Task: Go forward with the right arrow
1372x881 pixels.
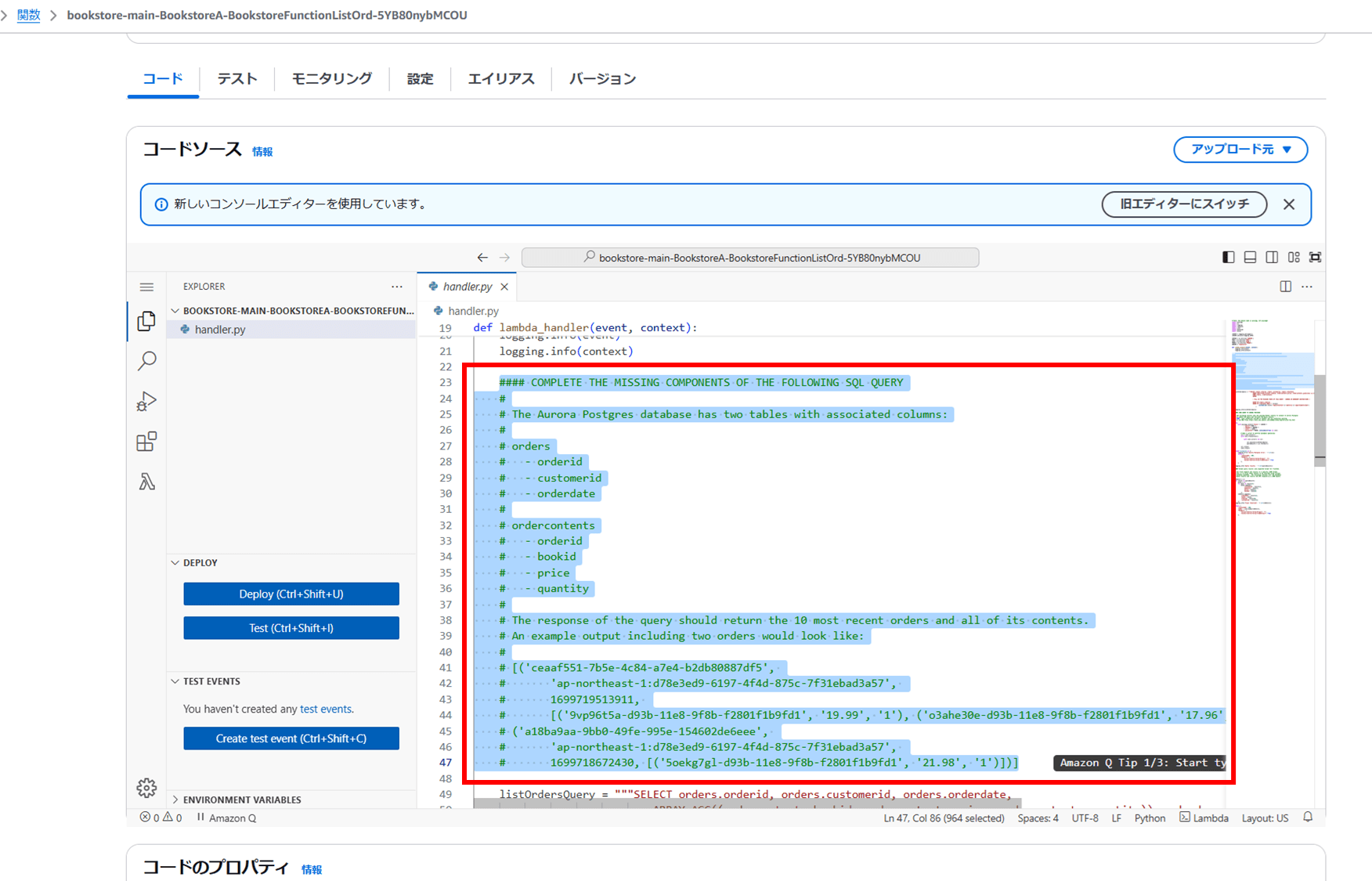Action: point(504,258)
